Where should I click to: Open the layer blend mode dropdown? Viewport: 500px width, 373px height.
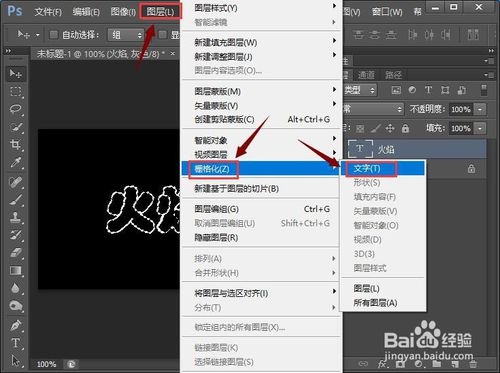click(x=373, y=109)
